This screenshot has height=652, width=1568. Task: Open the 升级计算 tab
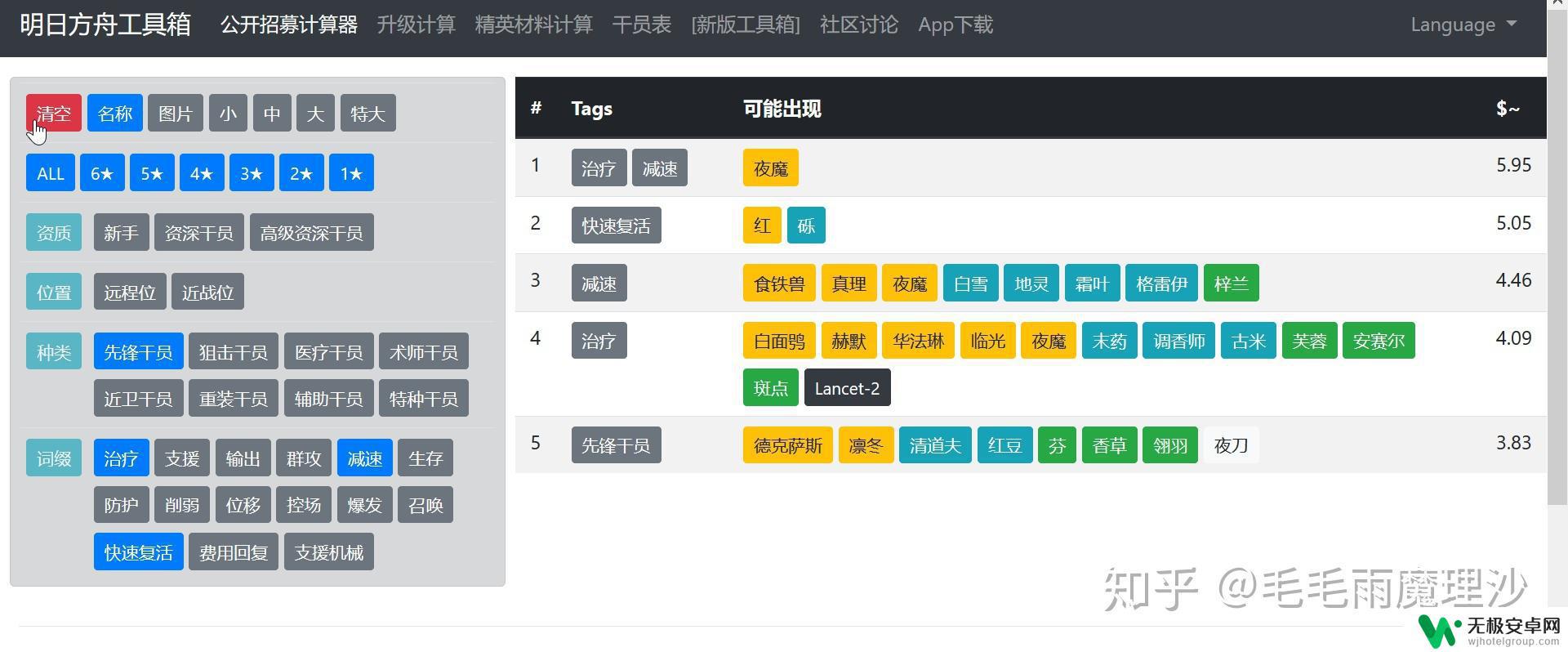click(x=416, y=25)
